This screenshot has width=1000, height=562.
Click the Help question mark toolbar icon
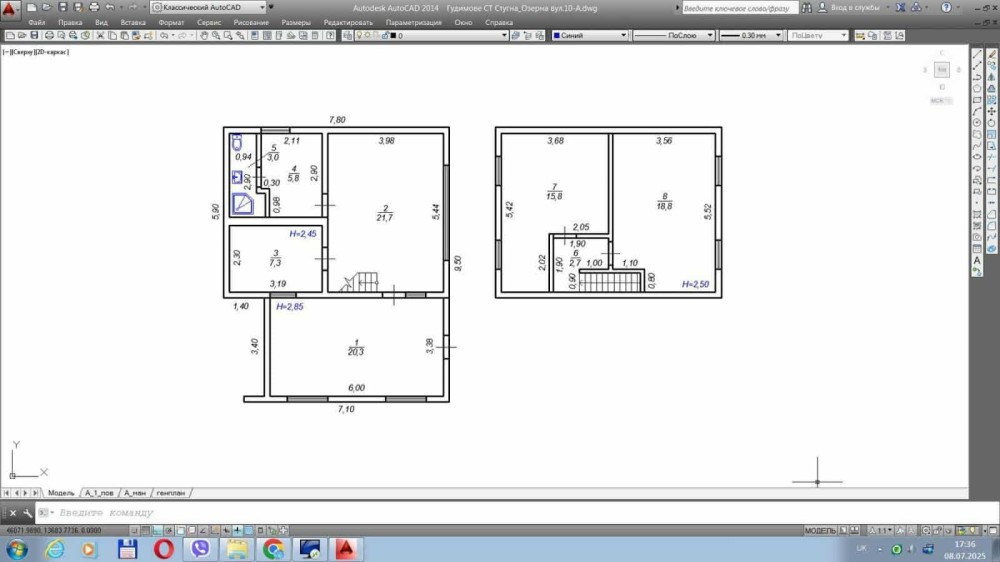pyautogui.click(x=331, y=35)
